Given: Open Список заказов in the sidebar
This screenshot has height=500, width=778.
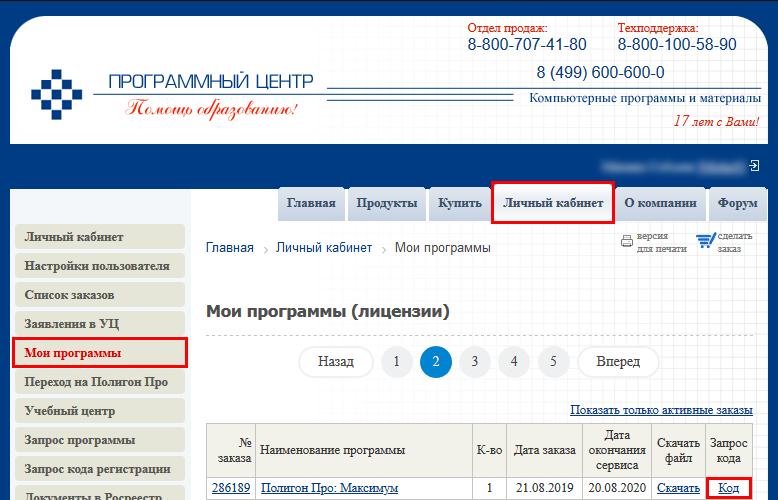Looking at the screenshot, I should tap(100, 295).
